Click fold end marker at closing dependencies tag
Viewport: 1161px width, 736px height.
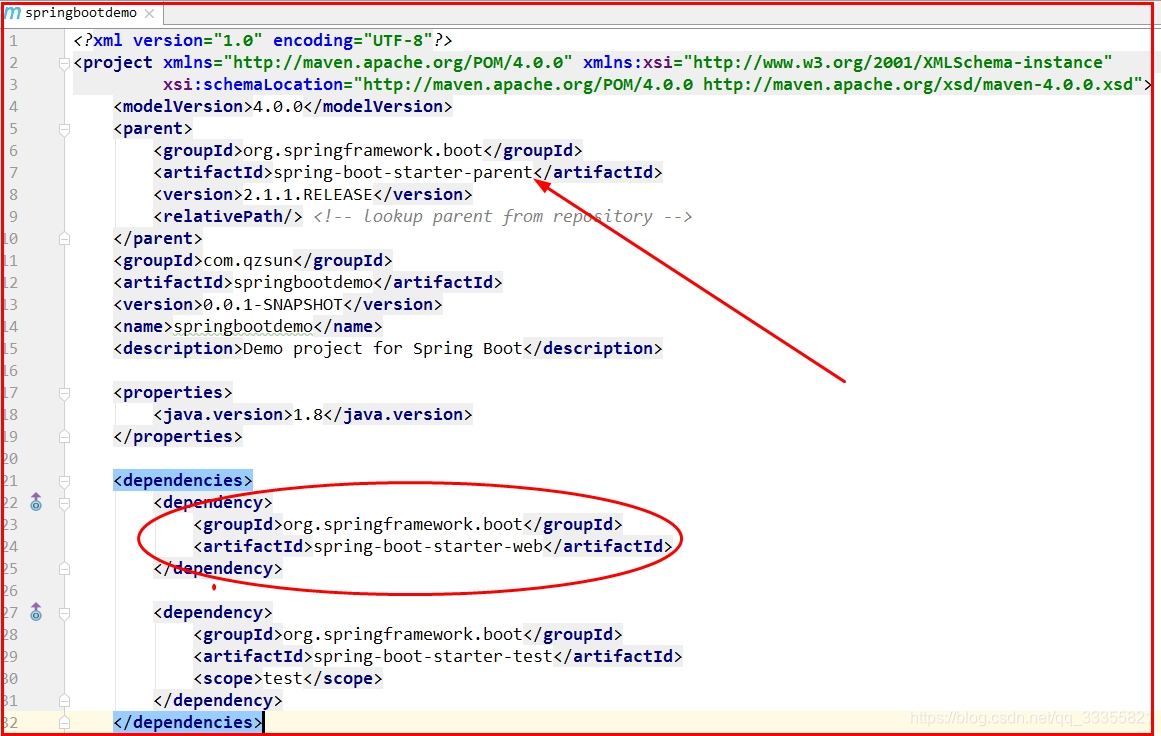(64, 723)
